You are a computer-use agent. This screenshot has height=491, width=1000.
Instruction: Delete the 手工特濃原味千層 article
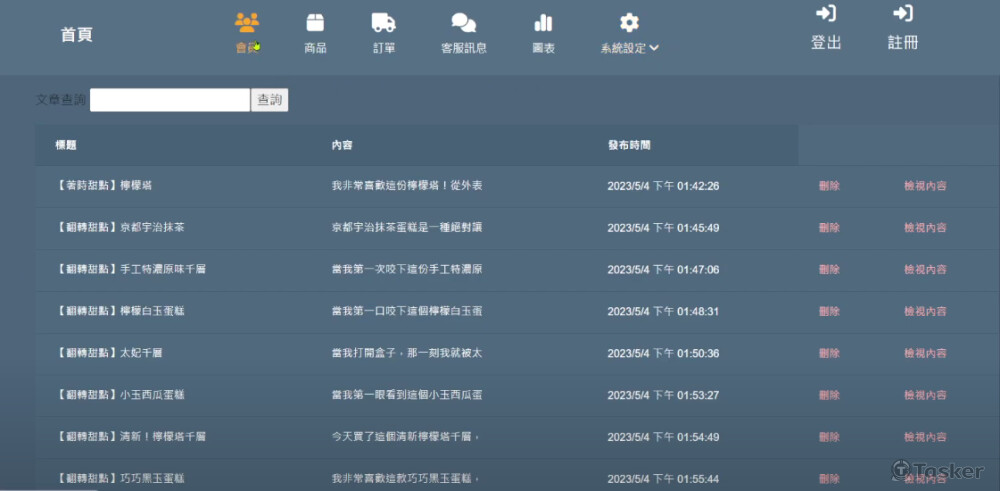(x=829, y=270)
